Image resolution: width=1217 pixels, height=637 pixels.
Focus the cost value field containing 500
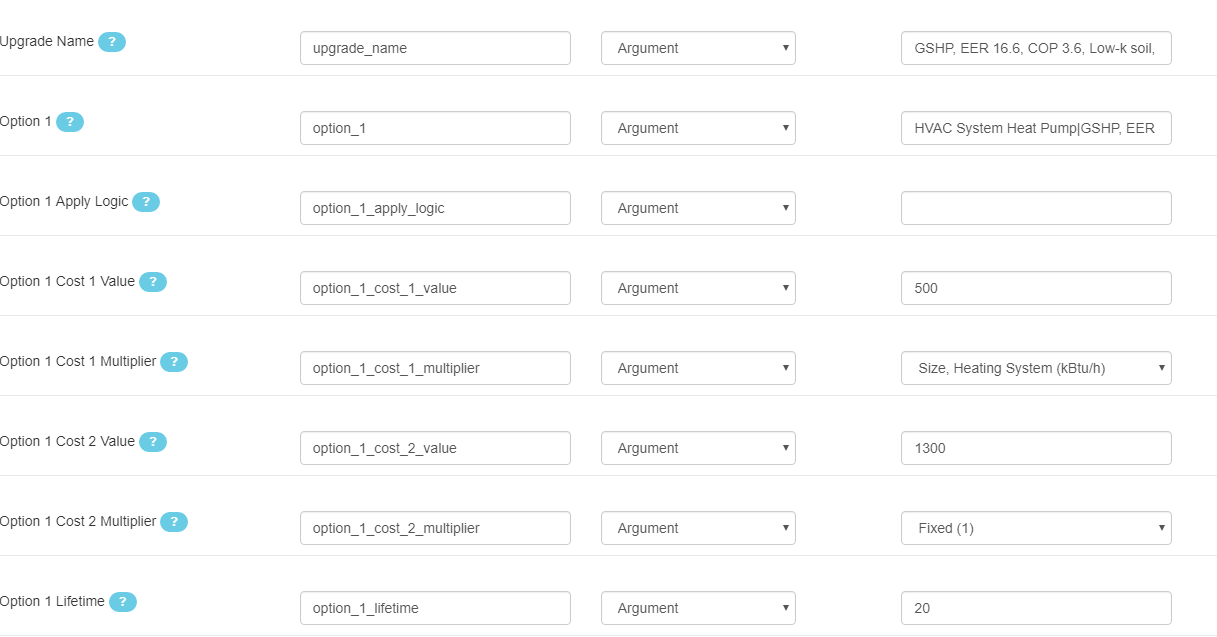[1036, 288]
